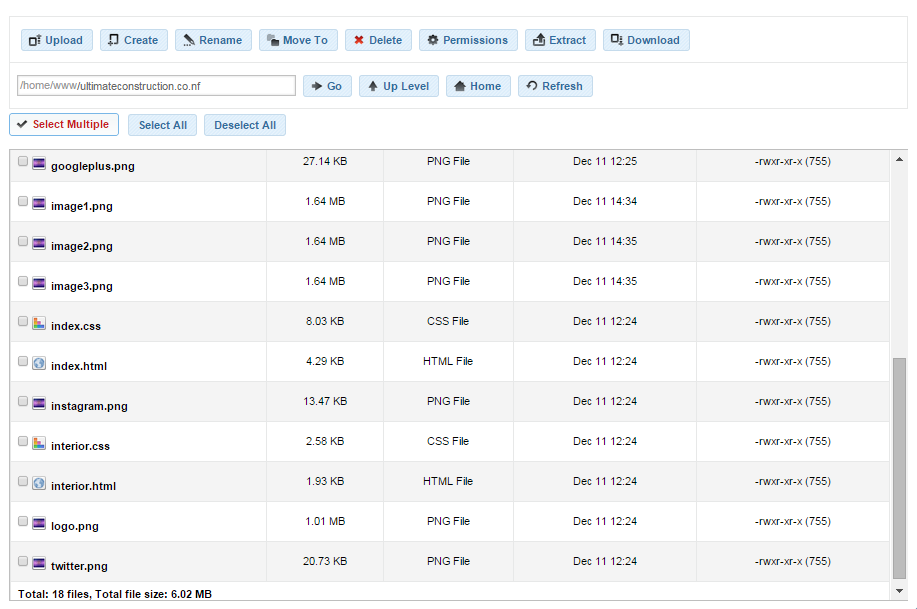
Task: Click the total files summary text
Action: [115, 594]
